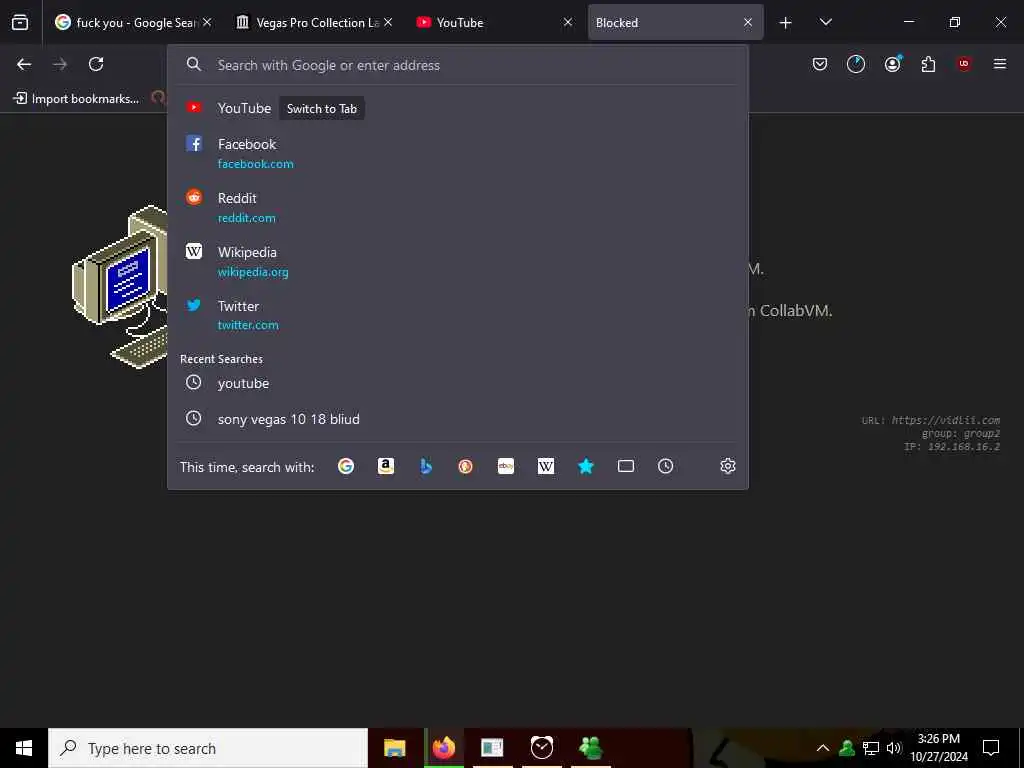This screenshot has width=1024, height=768.
Task: Click the Save to Pocket icon
Action: (820, 64)
